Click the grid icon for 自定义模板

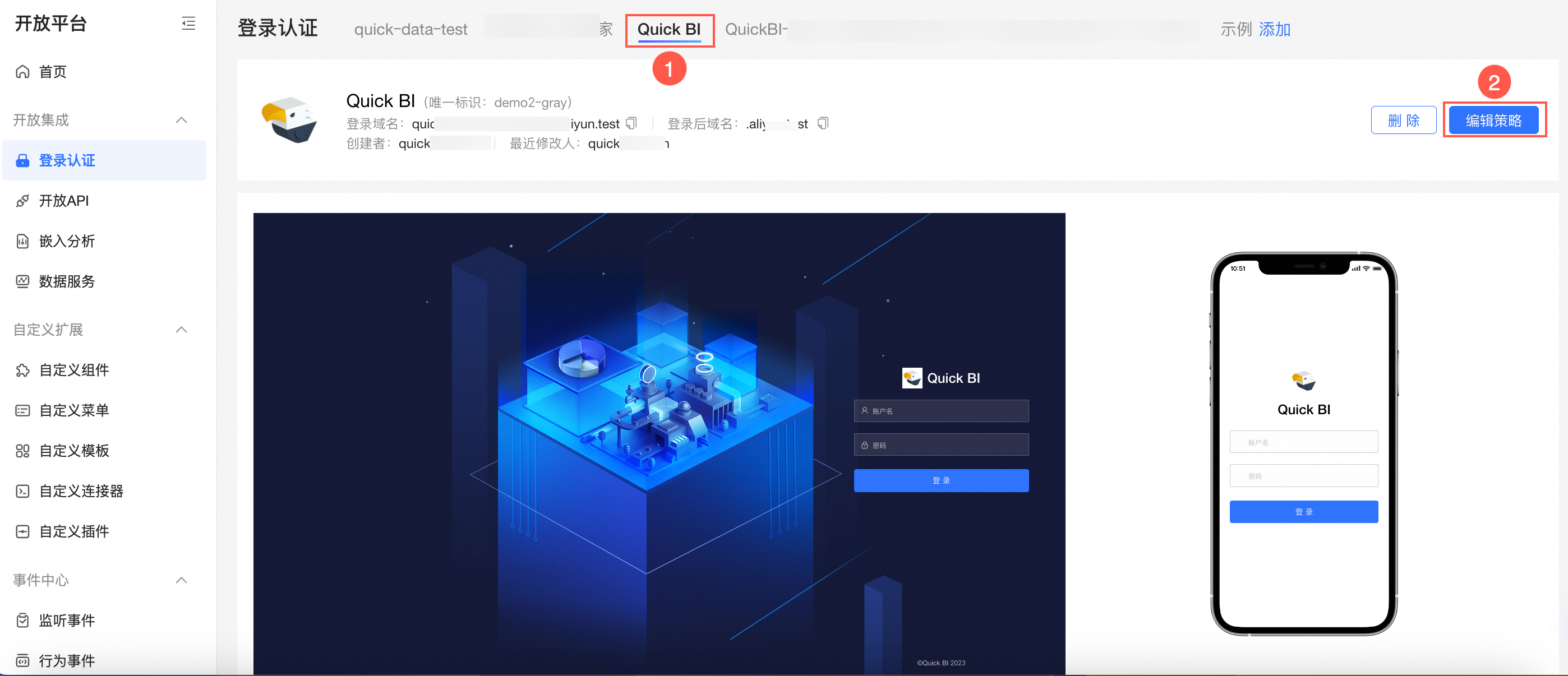tap(22, 451)
